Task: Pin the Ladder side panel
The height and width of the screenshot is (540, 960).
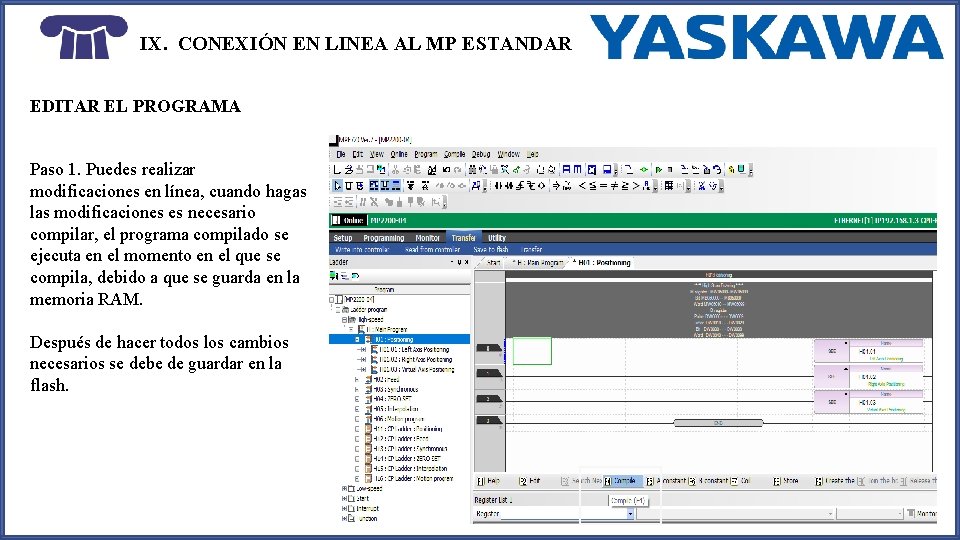Action: 459,262
